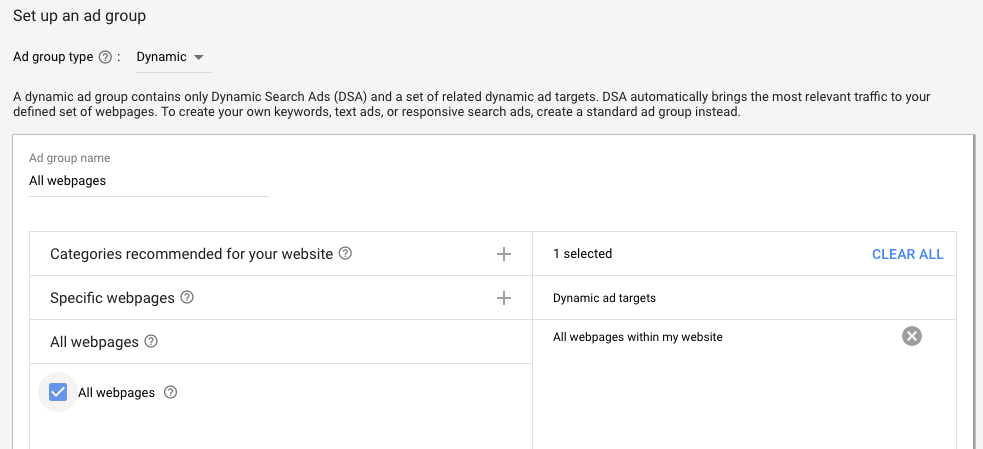Uncheck the All webpages checkbox

coord(58,393)
